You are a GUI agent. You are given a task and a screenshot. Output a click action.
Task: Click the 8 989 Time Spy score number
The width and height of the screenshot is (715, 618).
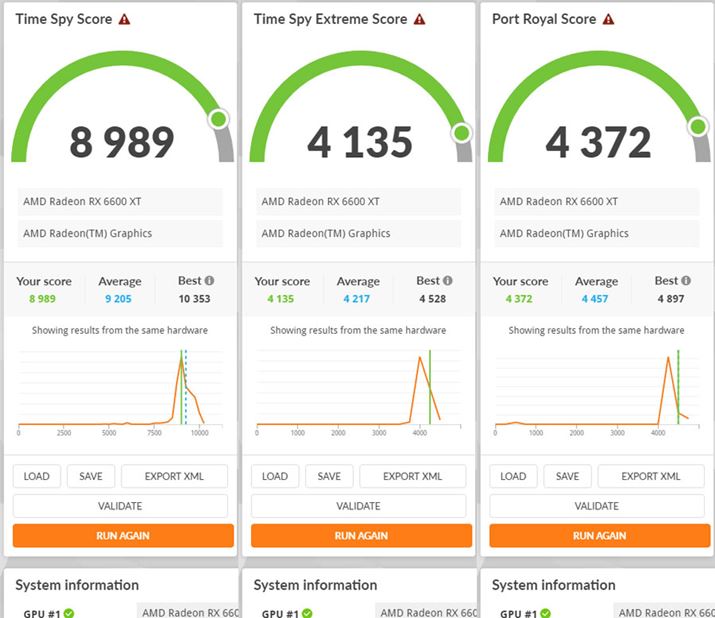[122, 143]
